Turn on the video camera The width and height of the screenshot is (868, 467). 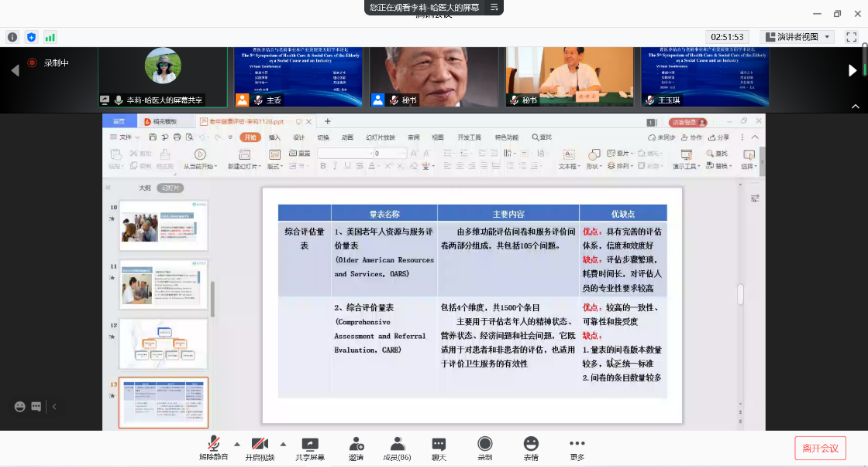tap(260, 444)
